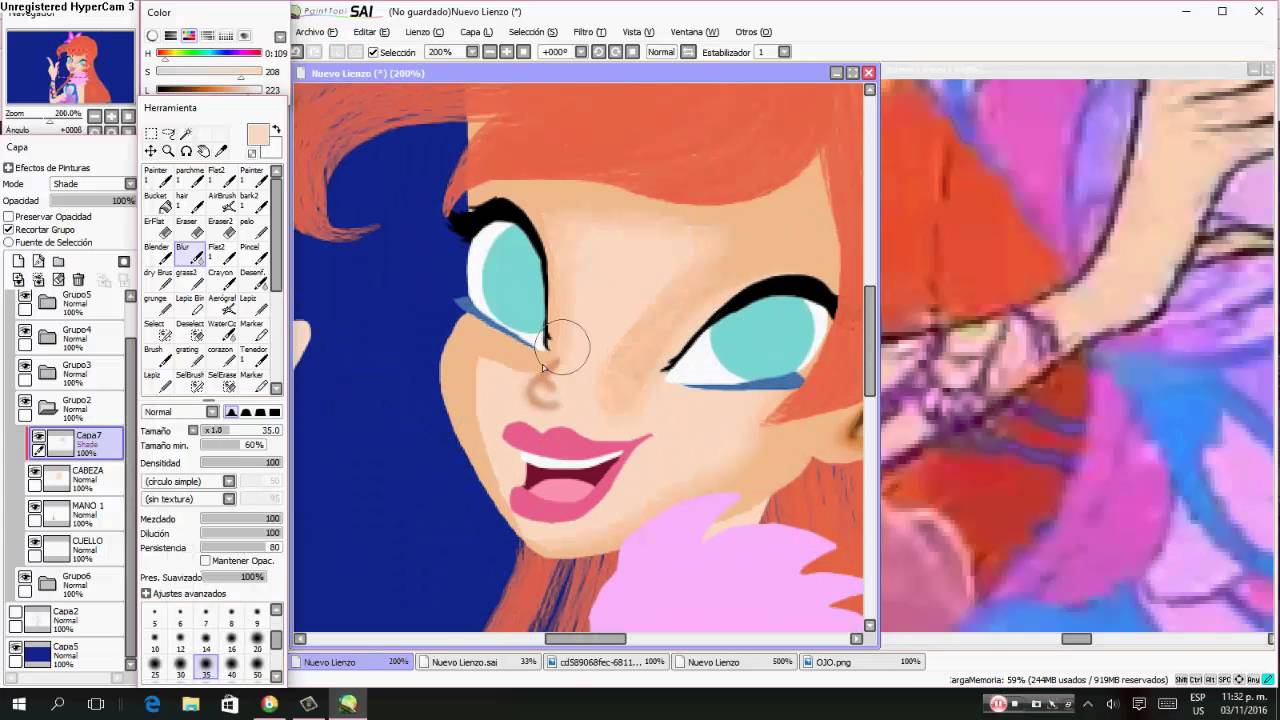Adjust the Persistencia slider

coord(241,548)
